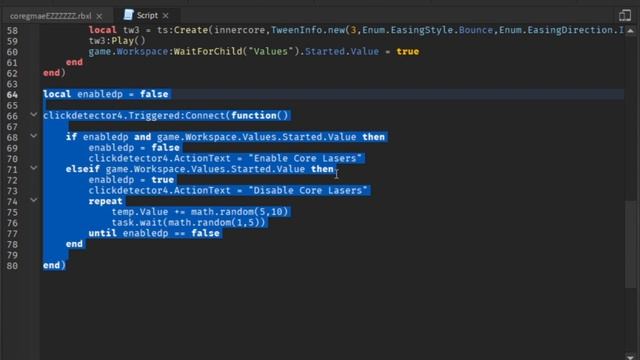Click the "elseif" keyword on line 71
The image size is (640, 360).
(82, 169)
